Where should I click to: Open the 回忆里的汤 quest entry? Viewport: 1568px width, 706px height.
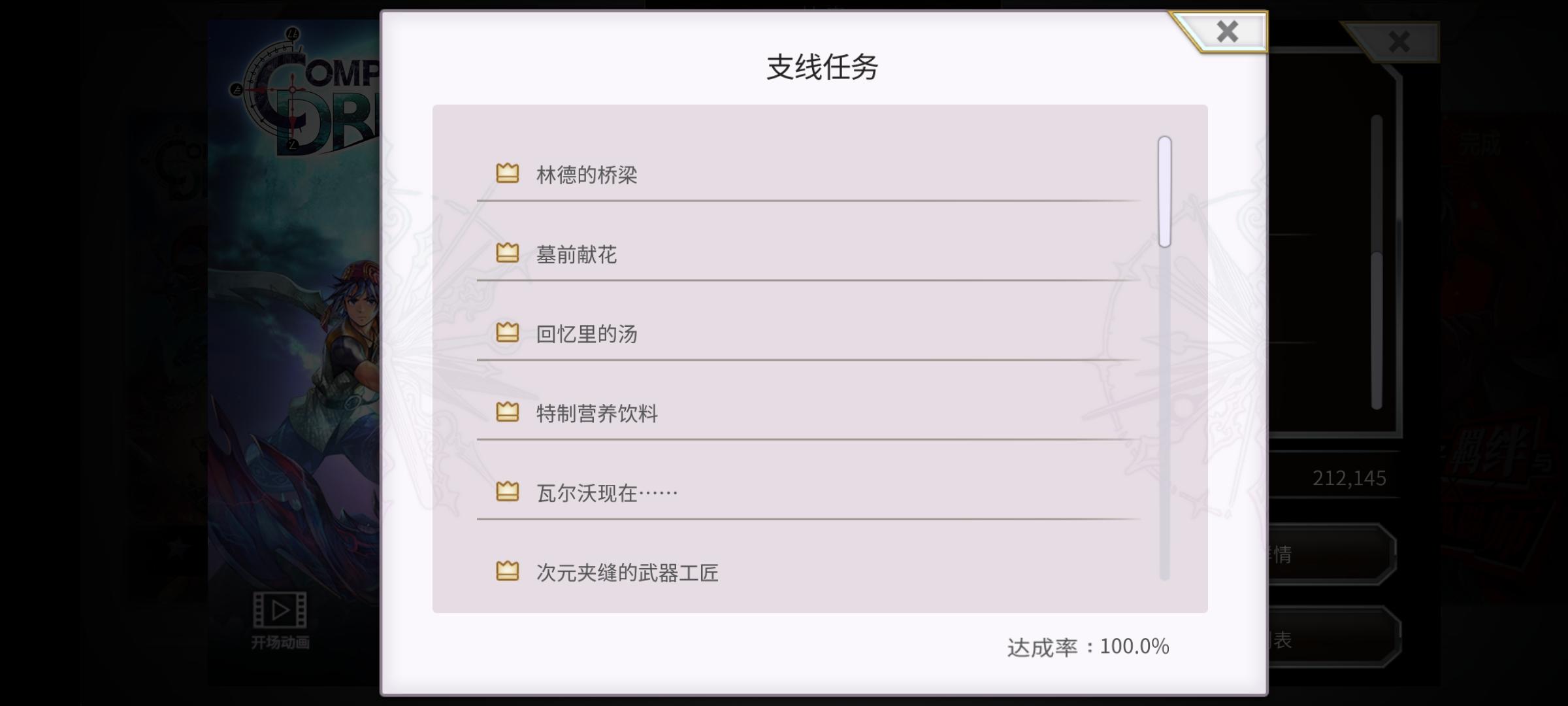tap(586, 334)
